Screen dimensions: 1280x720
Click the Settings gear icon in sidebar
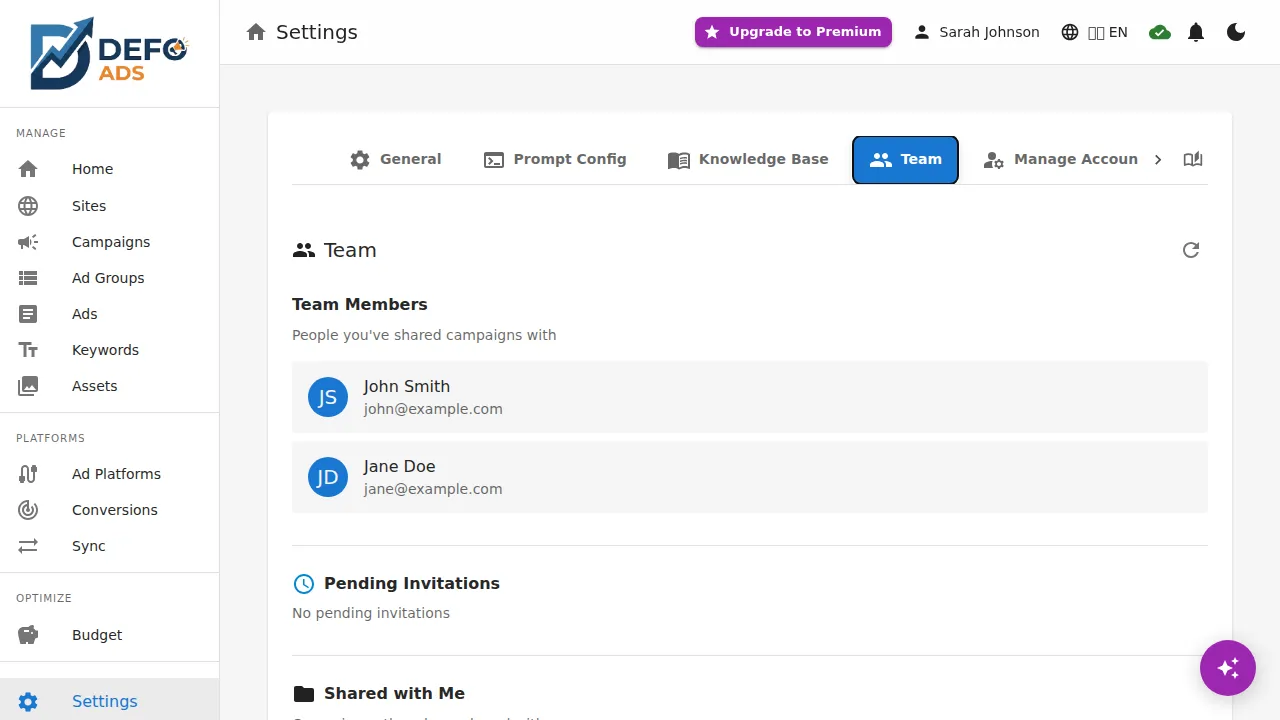pyautogui.click(x=28, y=702)
